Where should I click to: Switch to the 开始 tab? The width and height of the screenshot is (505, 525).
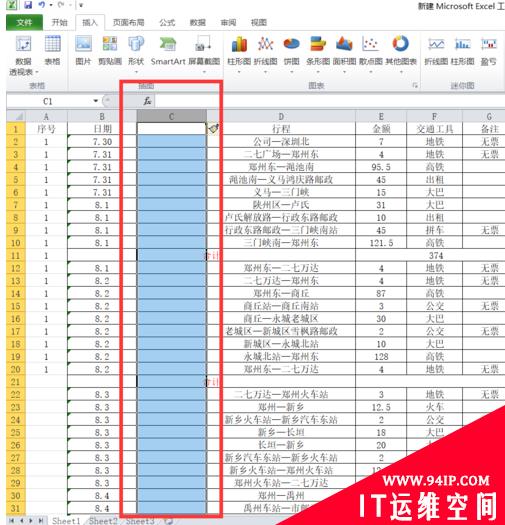[x=60, y=22]
